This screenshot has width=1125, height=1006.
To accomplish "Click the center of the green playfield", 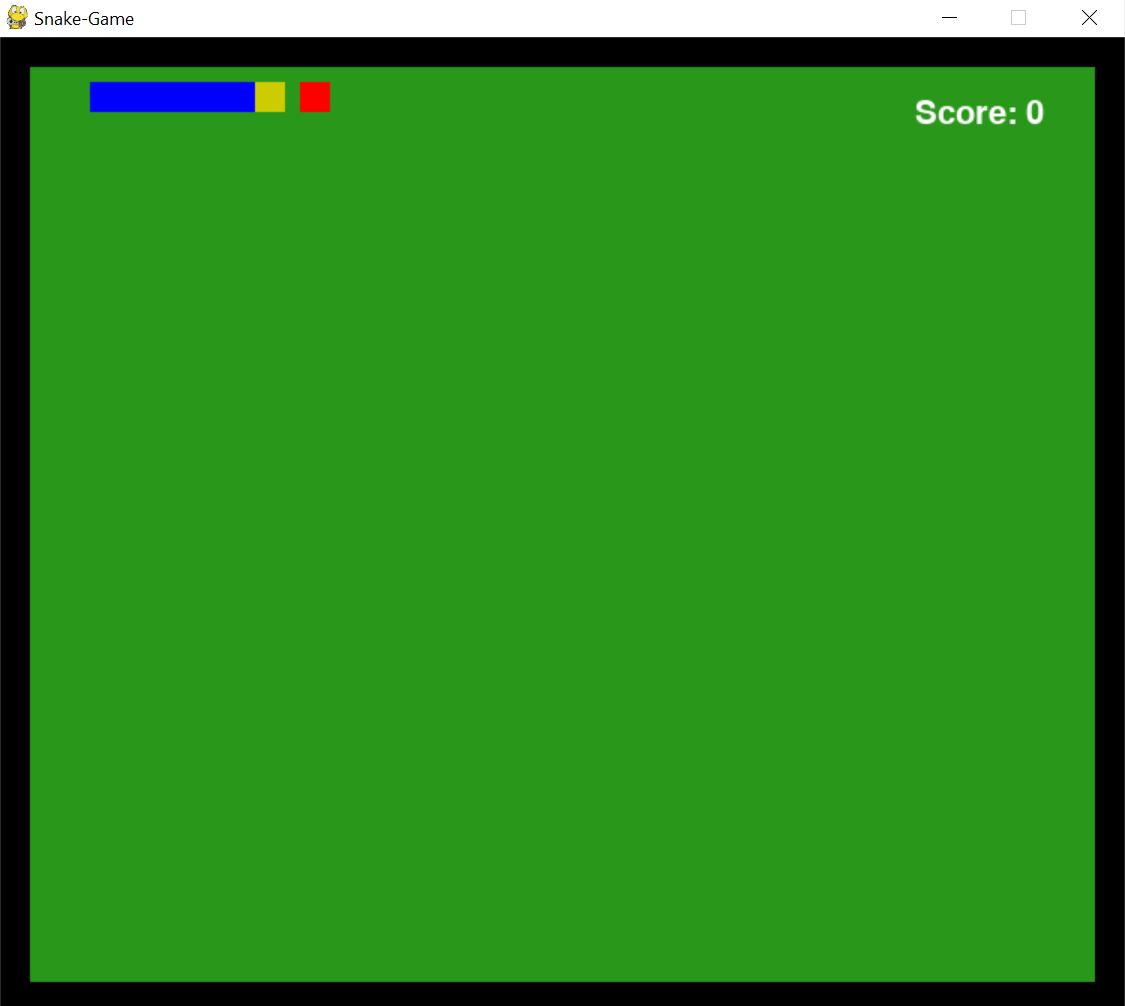I will [x=562, y=524].
